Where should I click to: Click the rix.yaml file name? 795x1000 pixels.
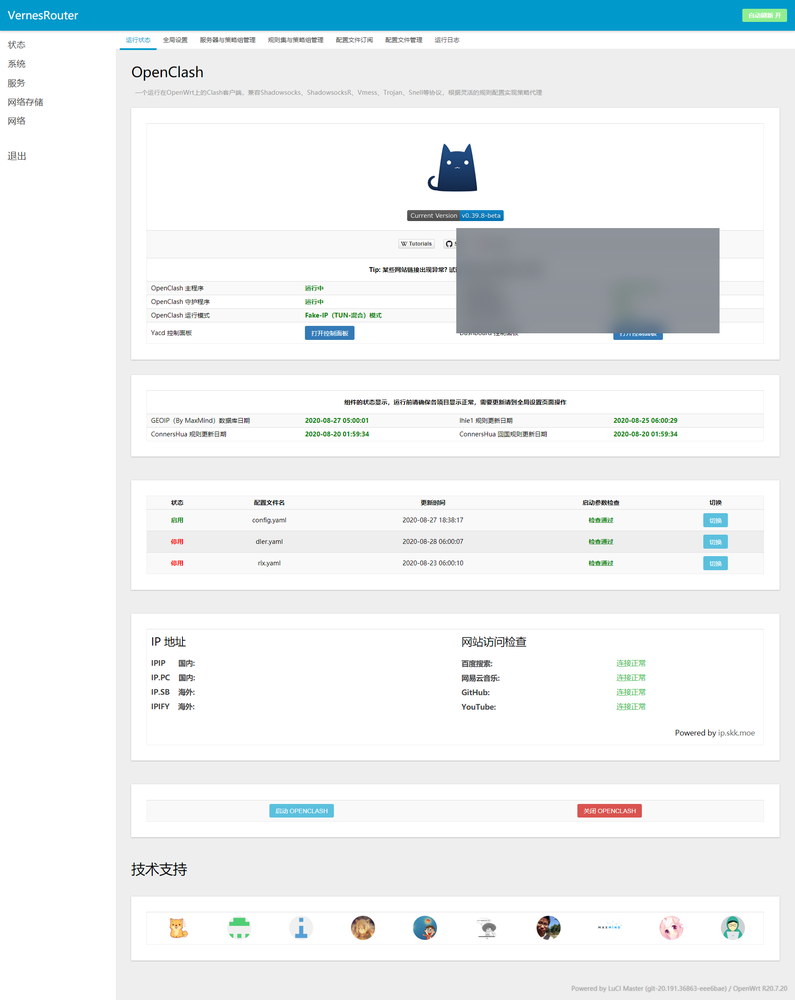coord(269,563)
